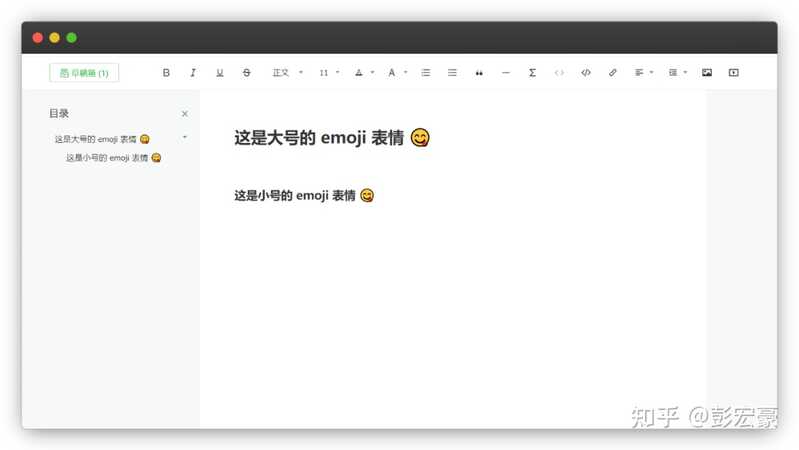Screen dimensions: 799x450
Task: Open the text alignment dropdown
Action: [x=644, y=73]
